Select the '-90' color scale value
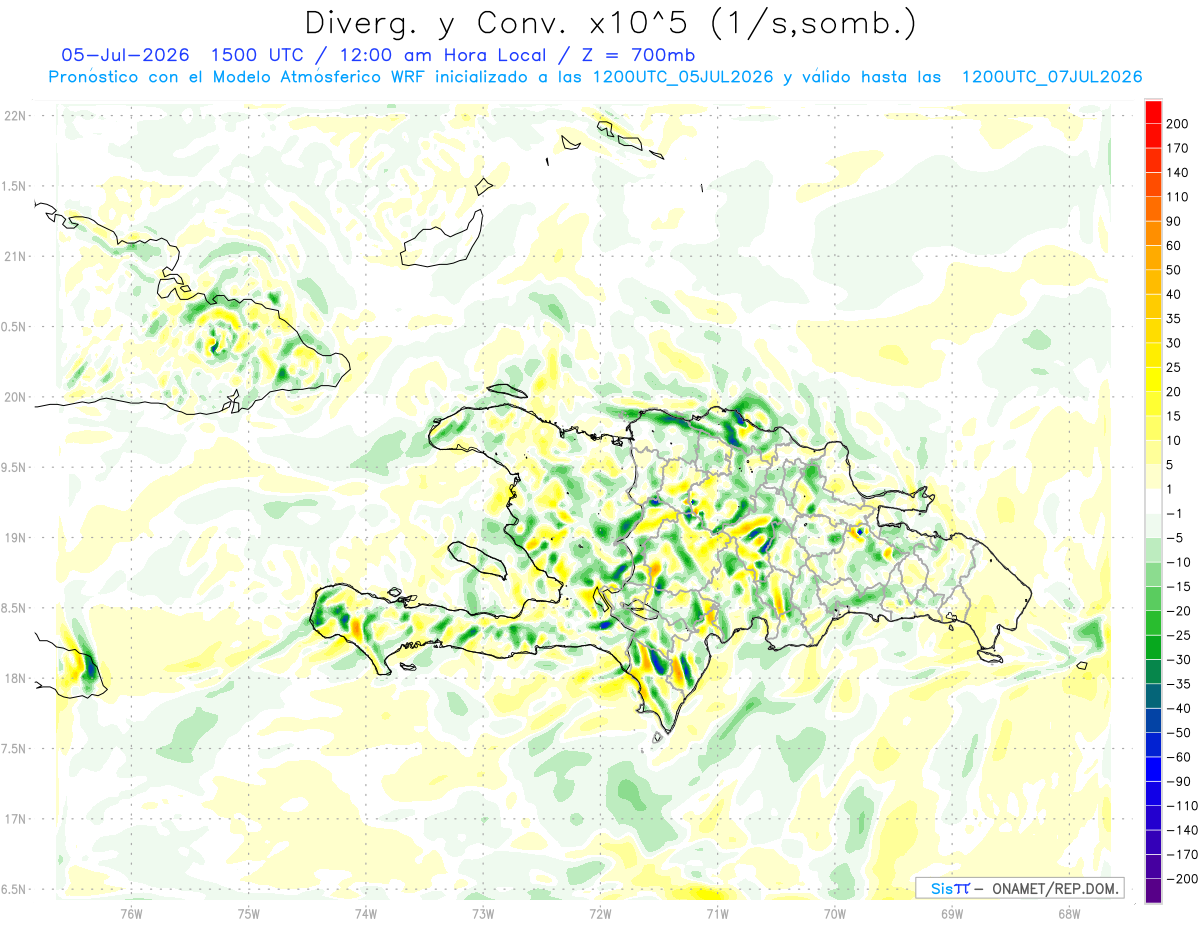Viewport: 1200px width, 927px height. coord(1179,781)
